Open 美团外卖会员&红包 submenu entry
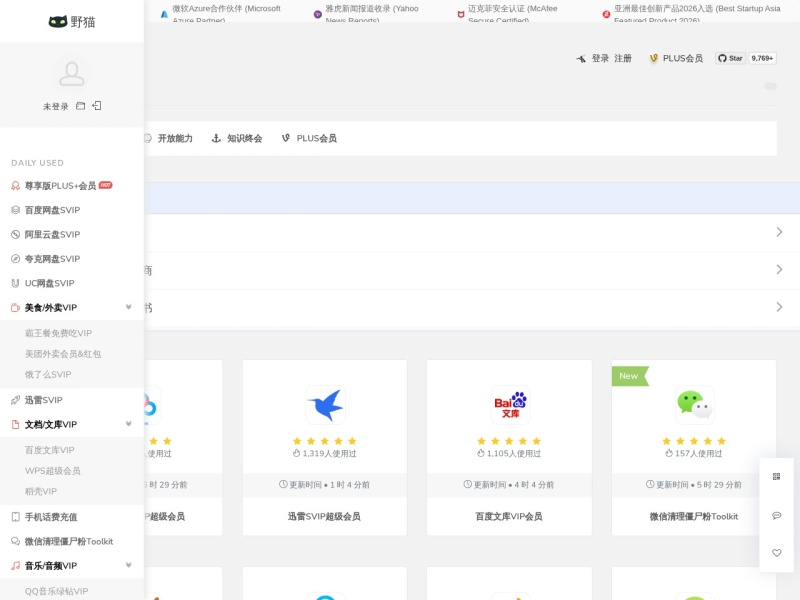 63,354
